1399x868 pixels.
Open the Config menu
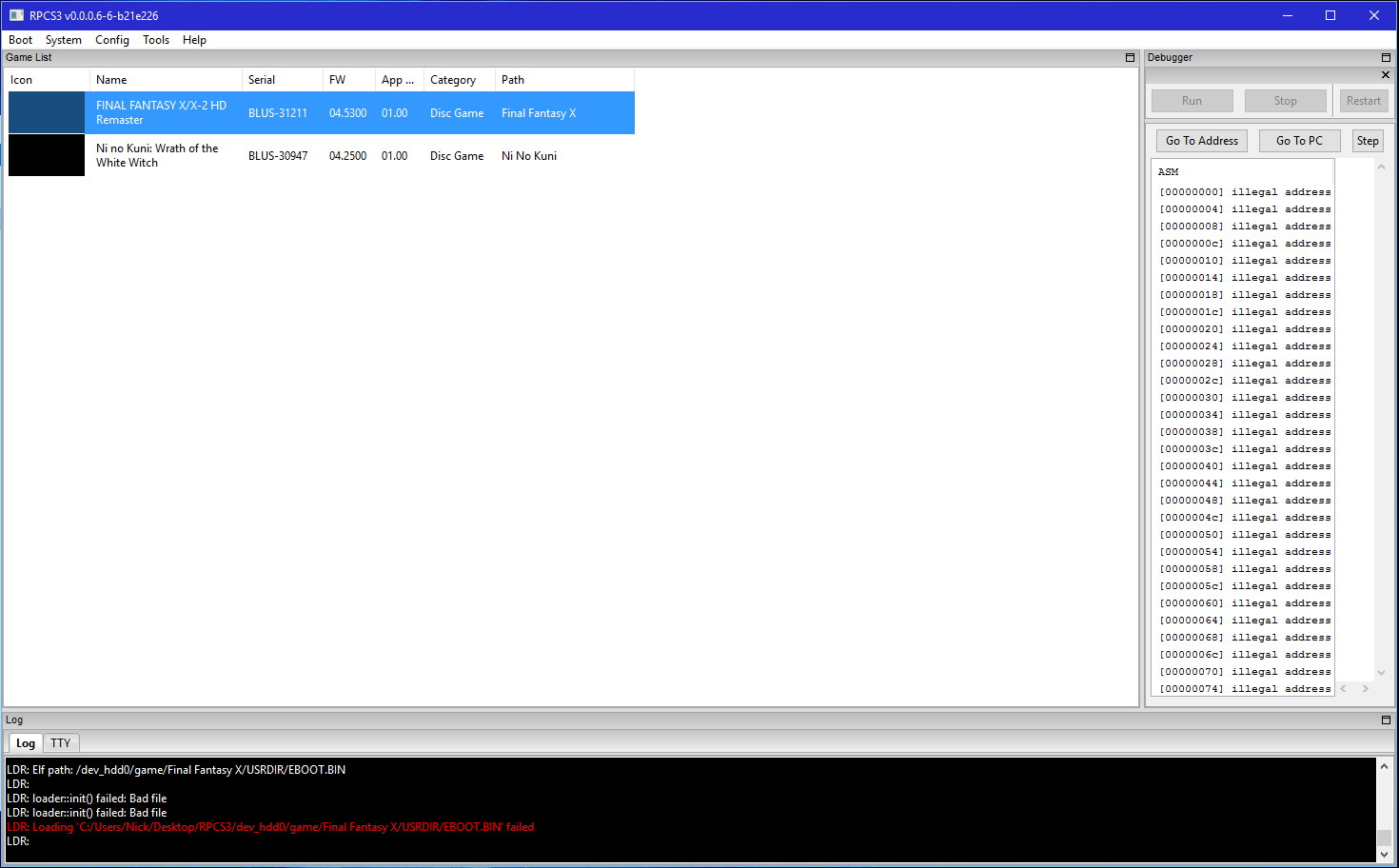tap(111, 40)
